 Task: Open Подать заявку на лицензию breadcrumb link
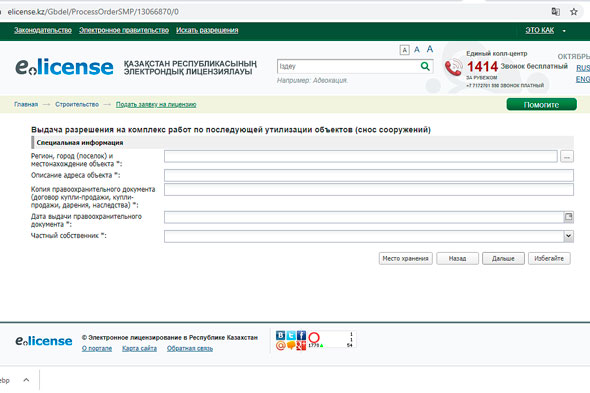click(156, 104)
